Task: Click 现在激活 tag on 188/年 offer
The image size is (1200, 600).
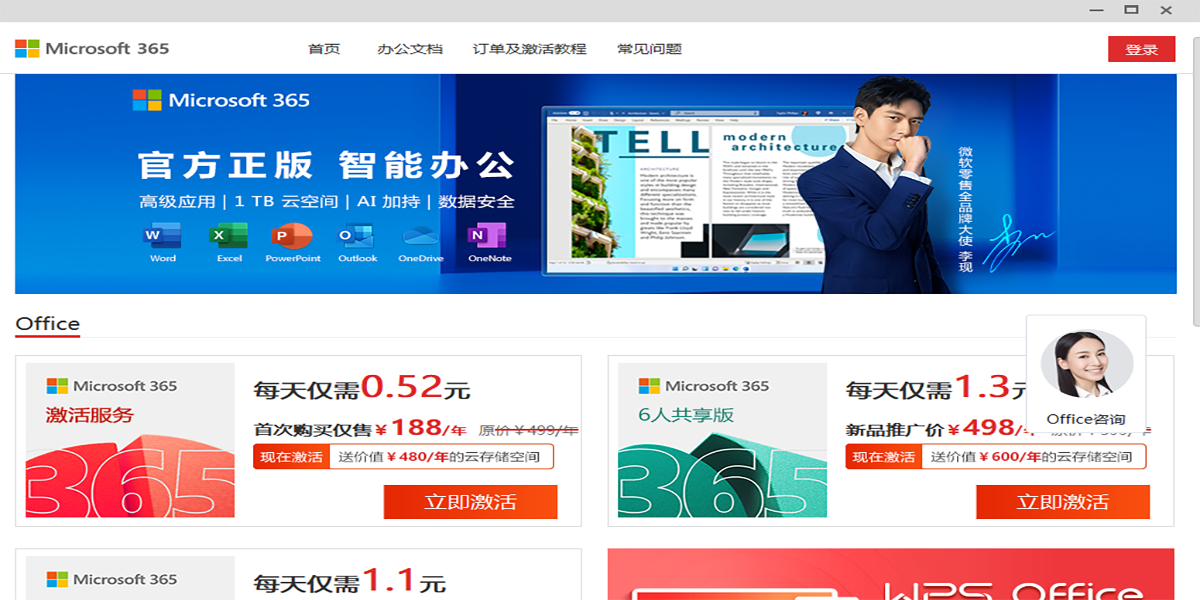Action: tap(291, 457)
